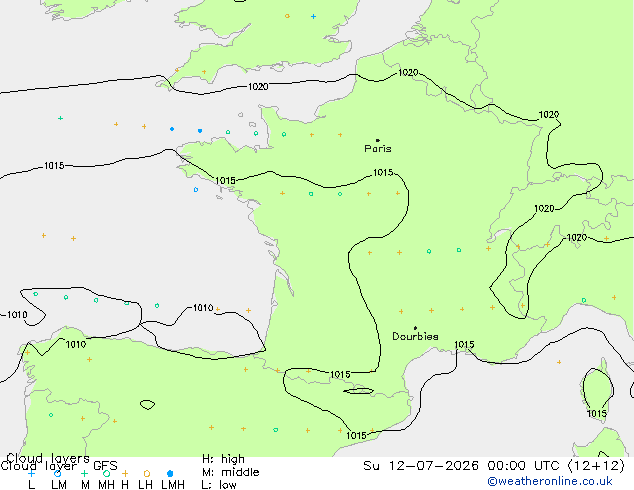The width and height of the screenshot is (634, 490).
Task: Click the LH orange circle legend symbol
Action: (147, 473)
